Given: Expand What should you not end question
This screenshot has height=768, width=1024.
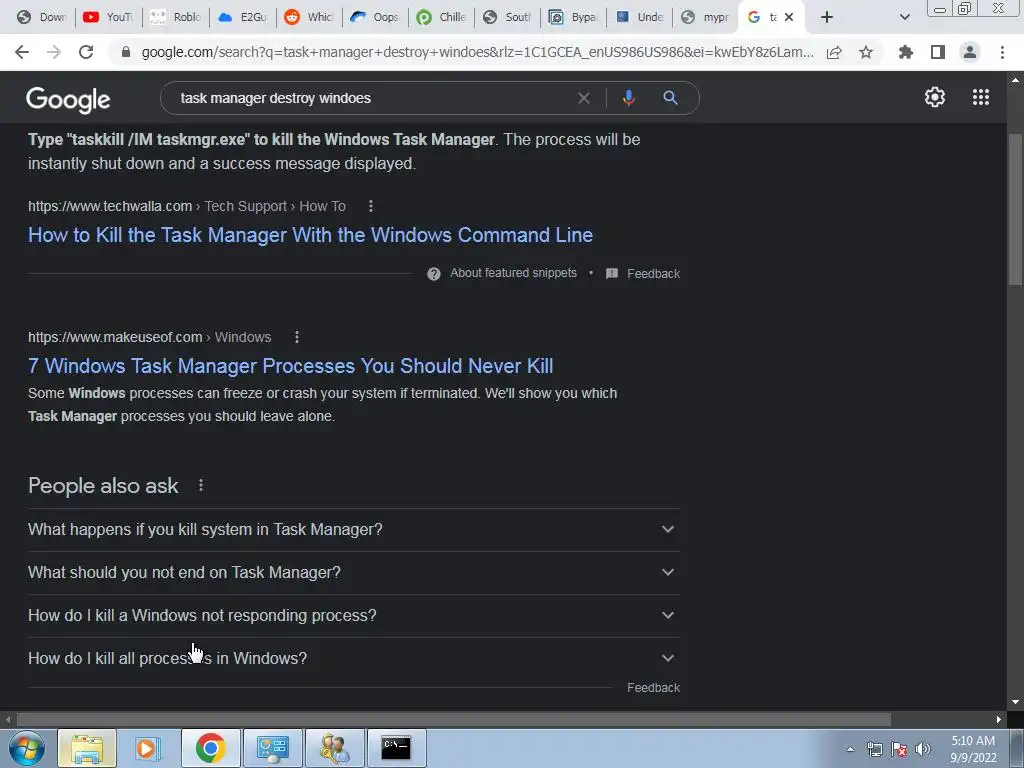Looking at the screenshot, I should click(x=354, y=573).
